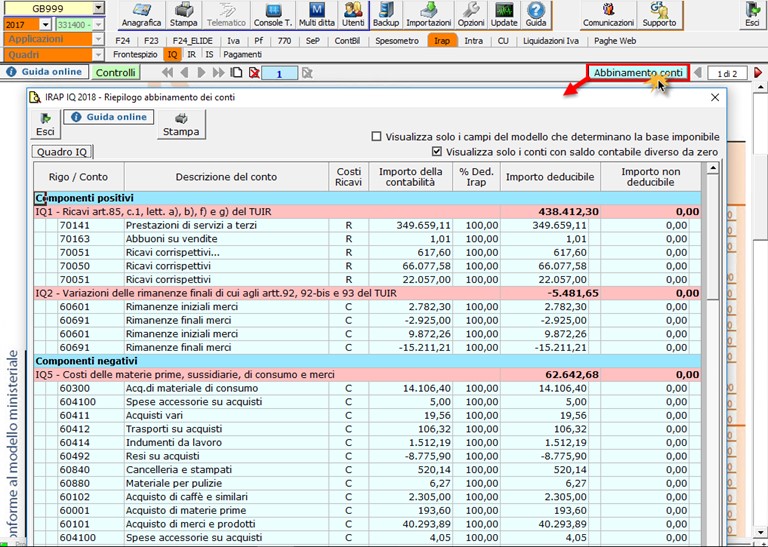Click page number field showing 1
Viewport: 768px width, 547px height.
279,73
